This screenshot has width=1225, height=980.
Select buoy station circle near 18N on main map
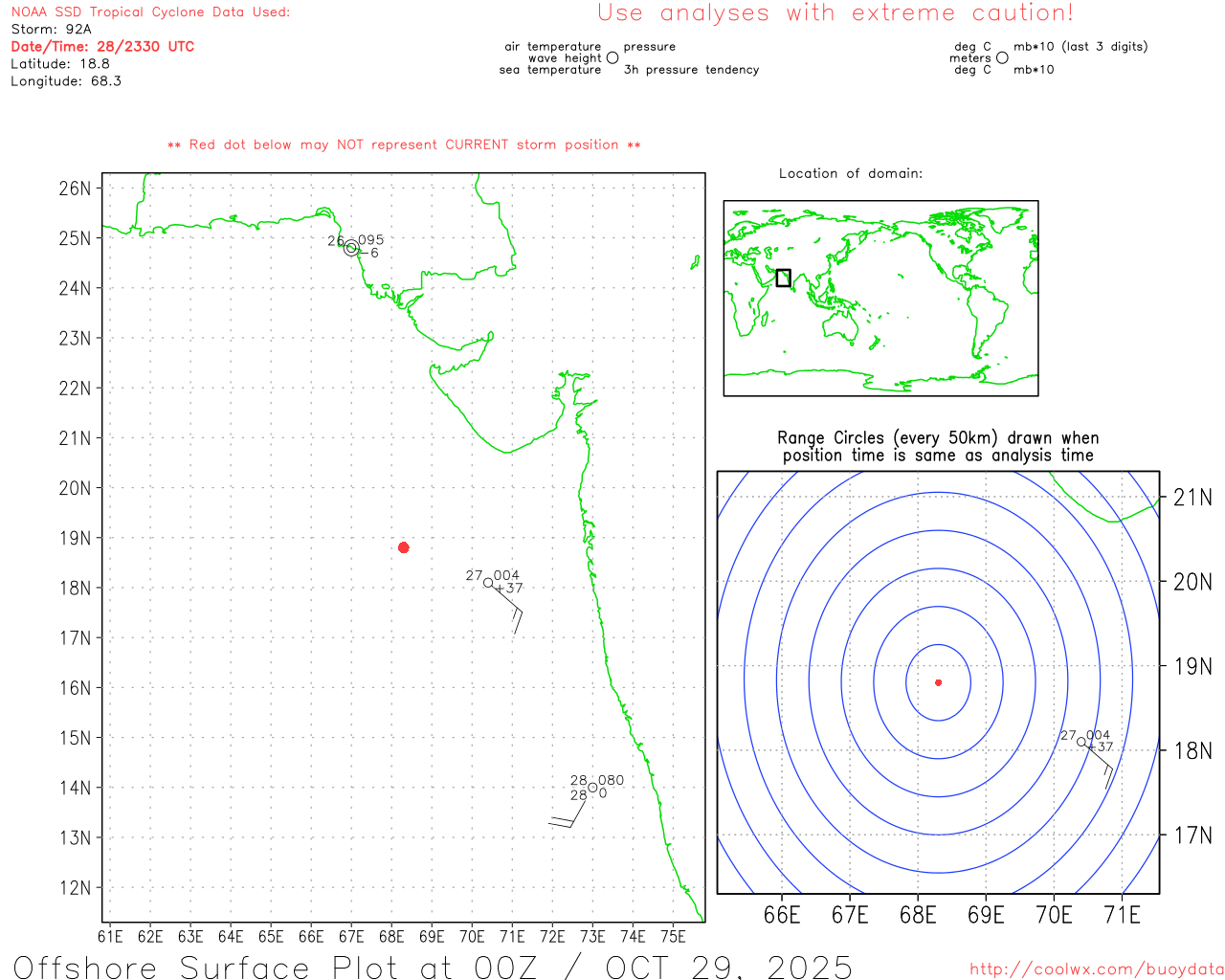pos(488,582)
